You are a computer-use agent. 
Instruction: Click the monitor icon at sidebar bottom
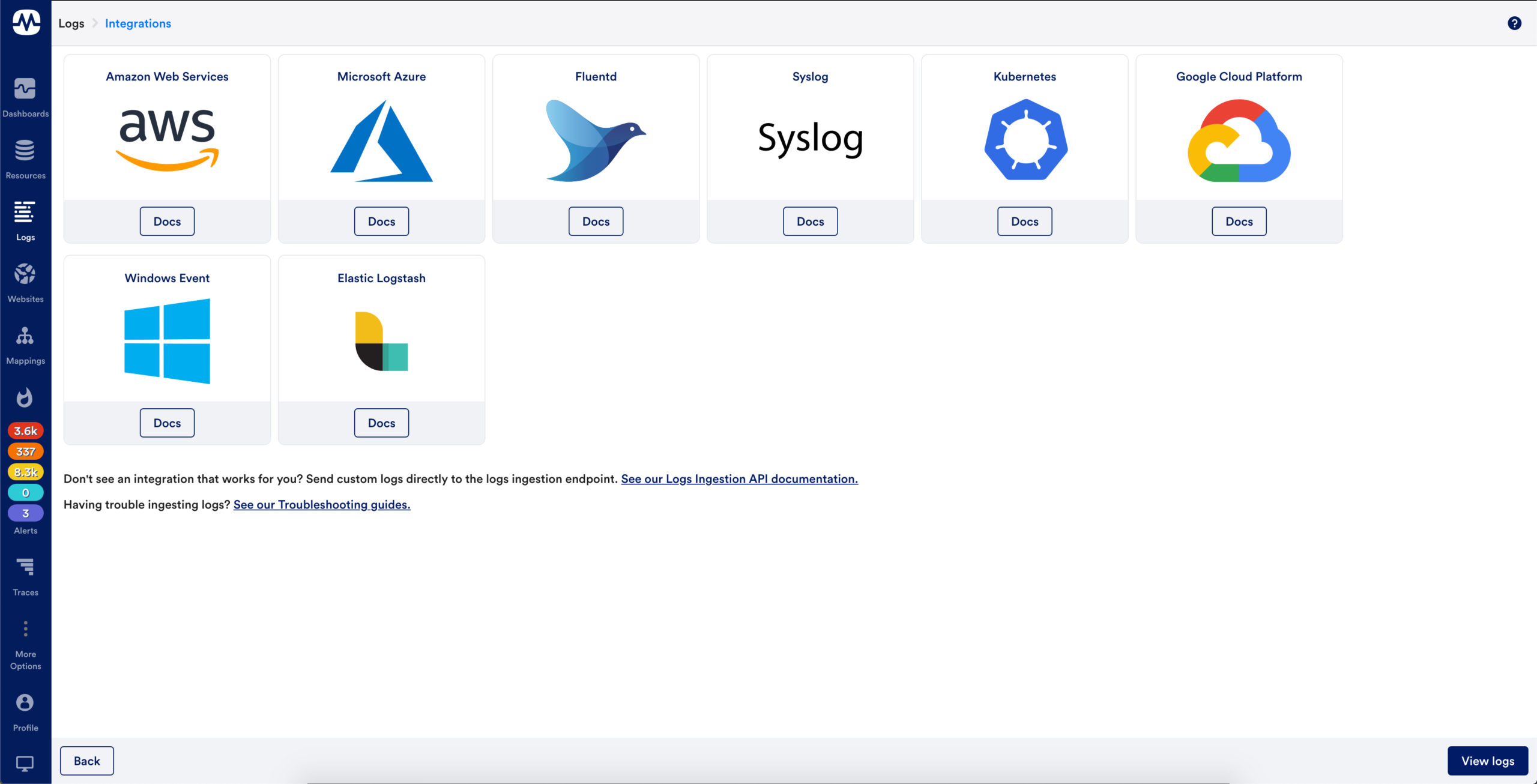click(25, 764)
